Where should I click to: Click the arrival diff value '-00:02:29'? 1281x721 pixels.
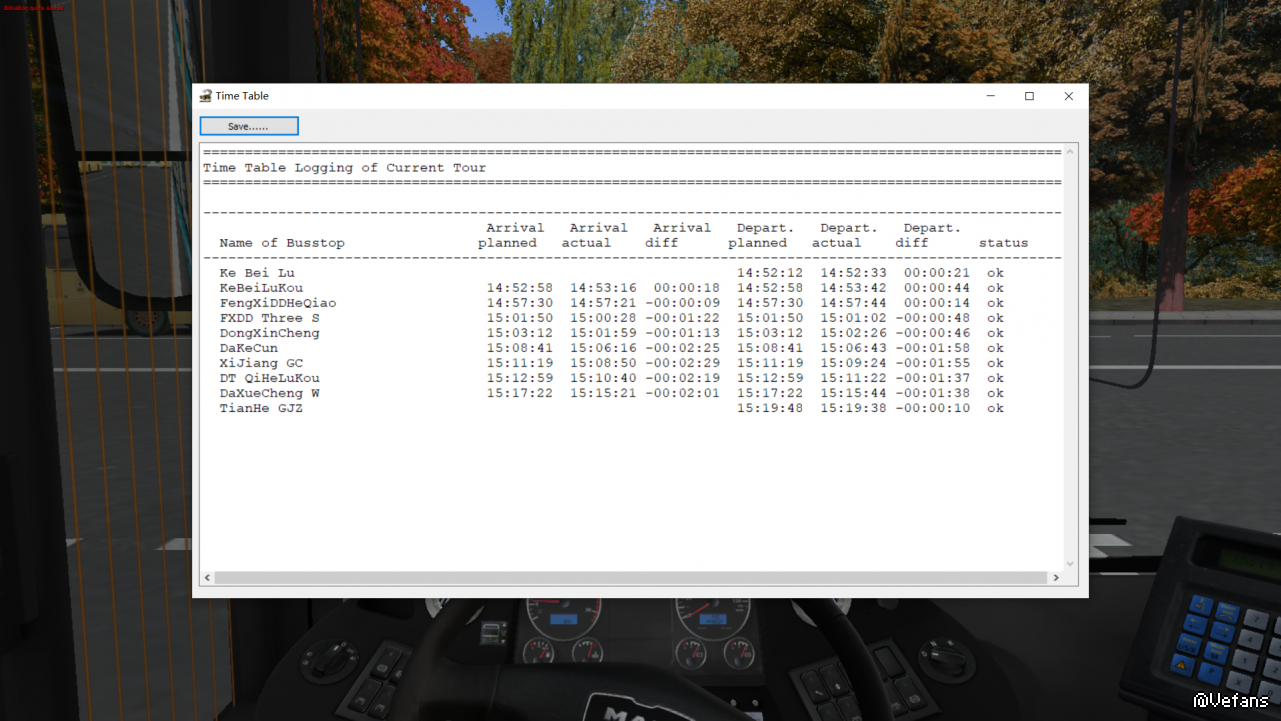[683, 363]
